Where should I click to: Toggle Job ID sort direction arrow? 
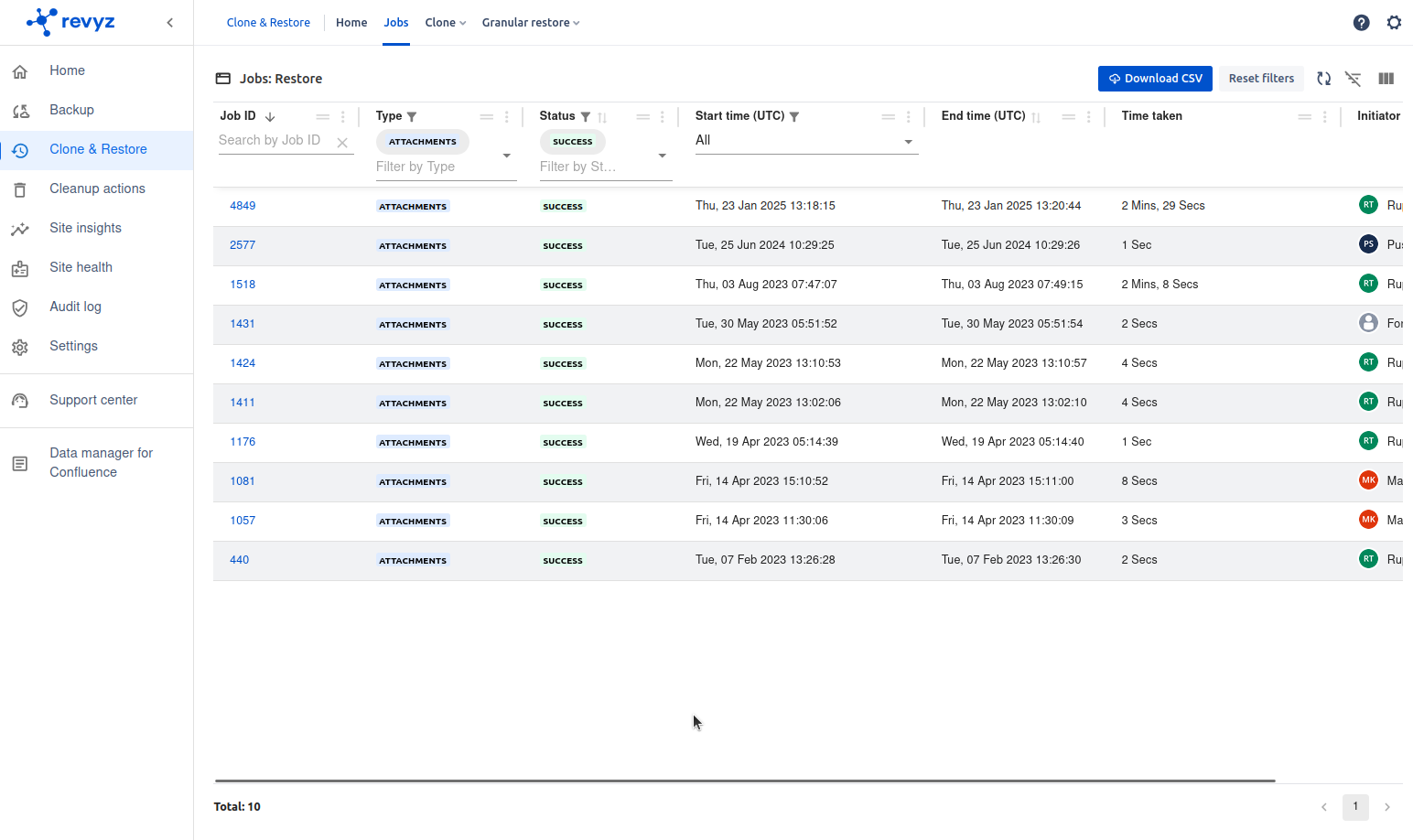pyautogui.click(x=270, y=117)
